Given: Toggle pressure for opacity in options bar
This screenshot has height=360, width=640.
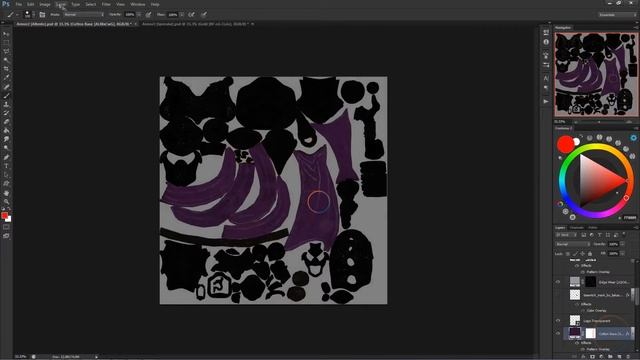Looking at the screenshot, I should (x=149, y=15).
